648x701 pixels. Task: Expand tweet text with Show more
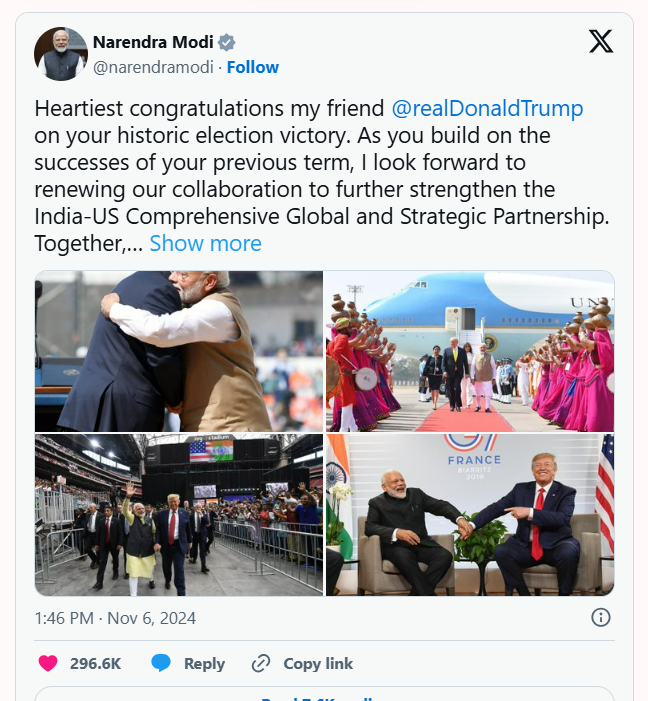(205, 244)
